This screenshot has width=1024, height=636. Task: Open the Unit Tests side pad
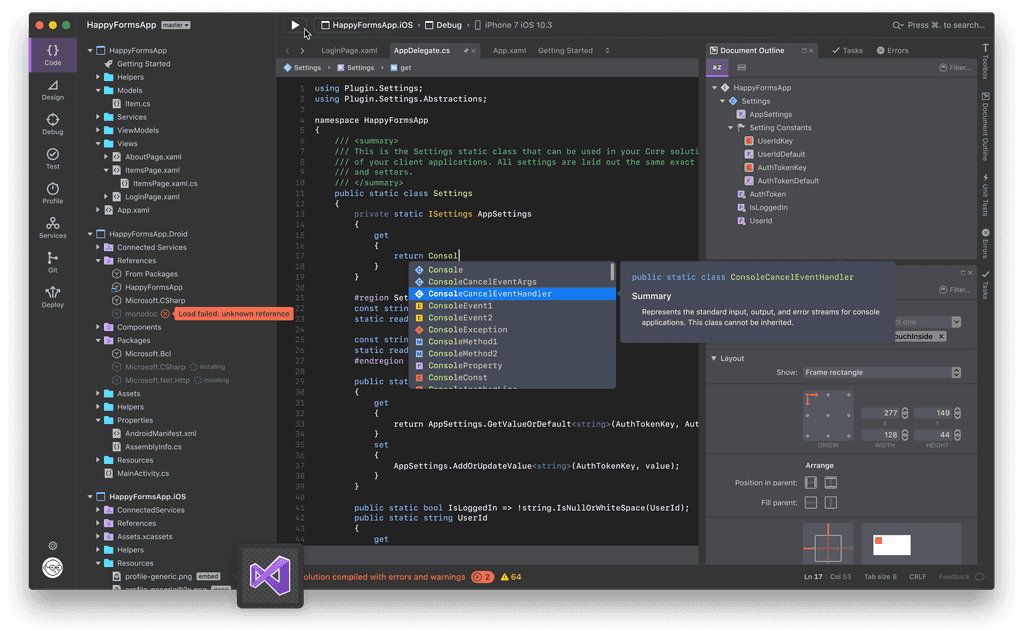coord(985,195)
